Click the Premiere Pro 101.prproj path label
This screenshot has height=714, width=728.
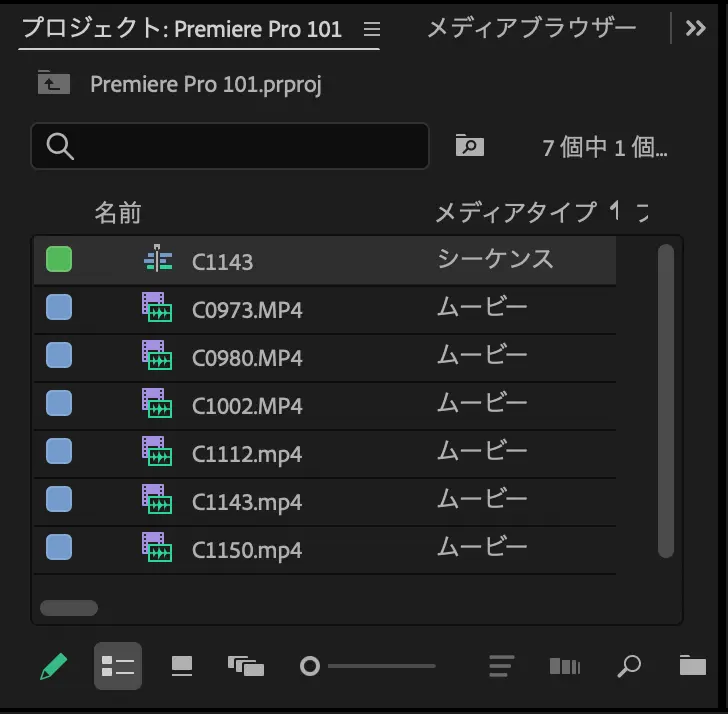click(206, 84)
